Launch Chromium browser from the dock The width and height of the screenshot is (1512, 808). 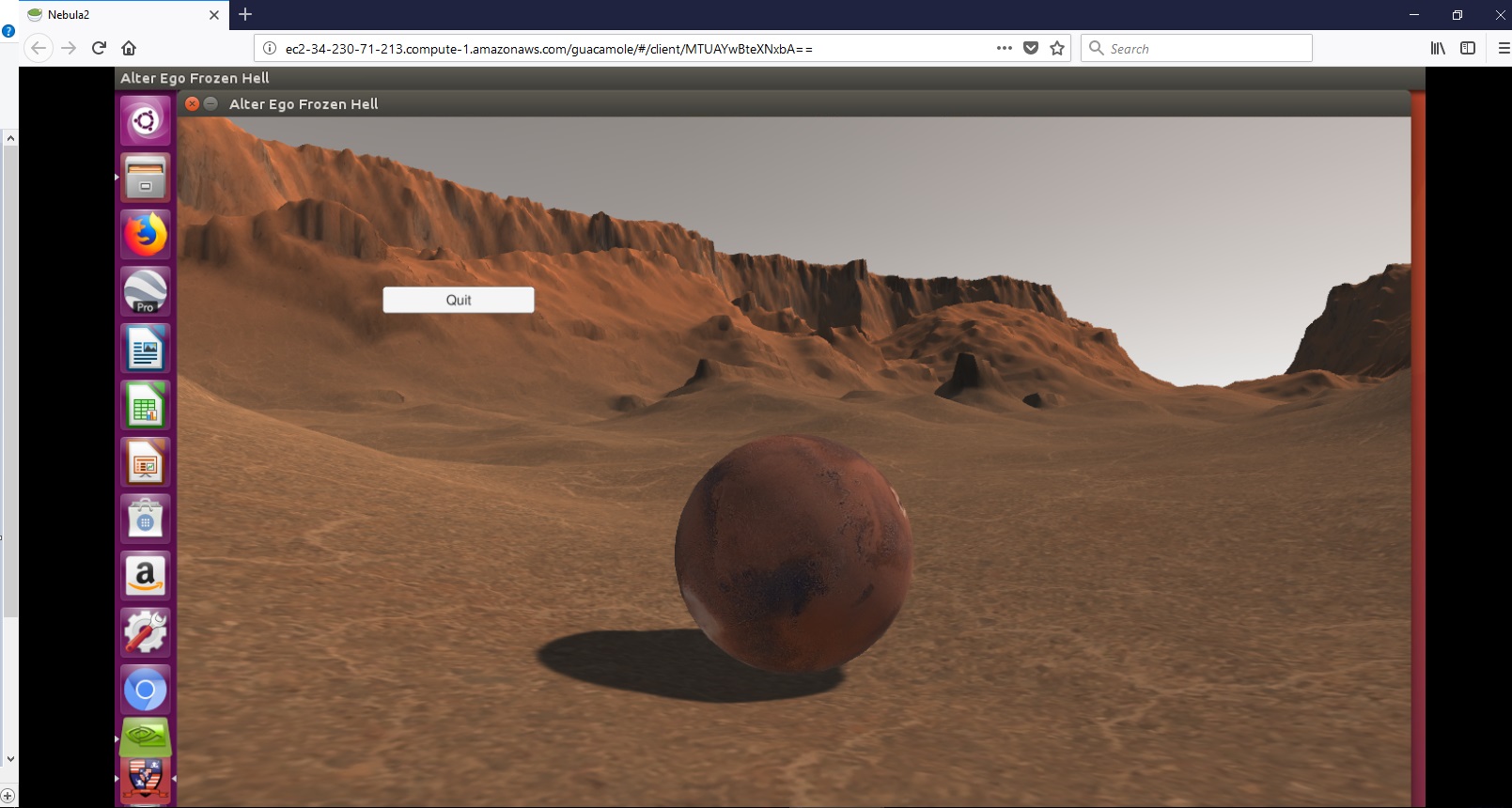(145, 691)
